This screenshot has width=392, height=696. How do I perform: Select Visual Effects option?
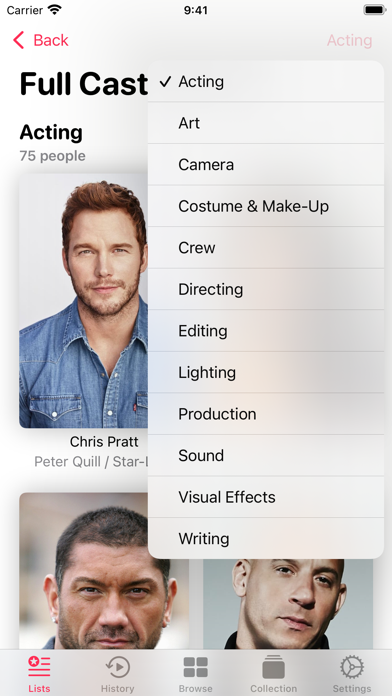[266, 497]
